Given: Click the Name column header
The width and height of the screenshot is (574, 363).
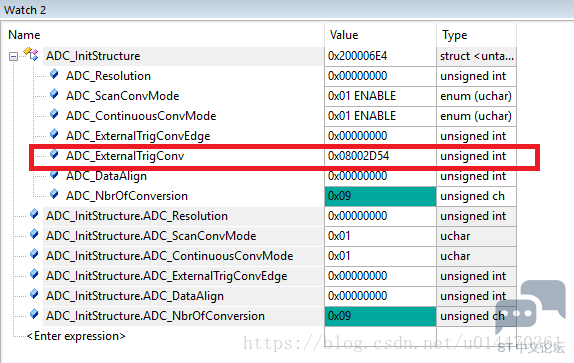Looking at the screenshot, I should pos(24,35).
